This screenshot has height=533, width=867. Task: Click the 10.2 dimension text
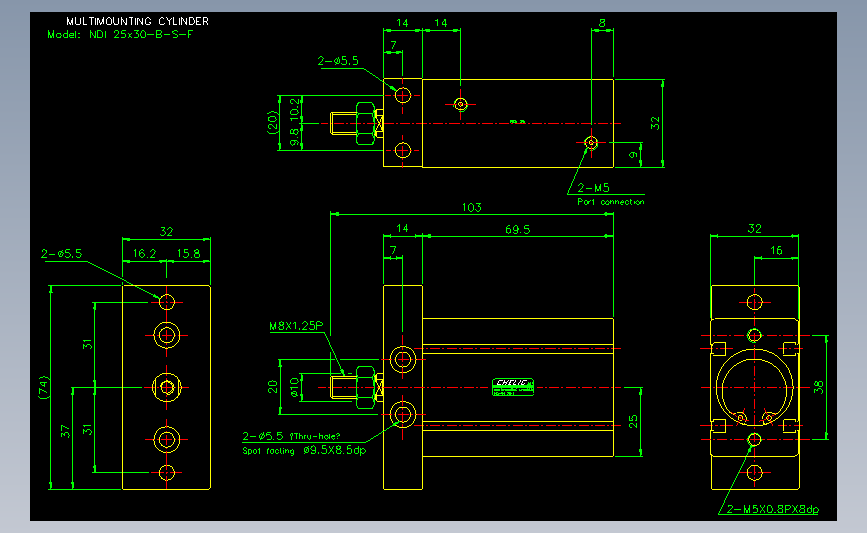pyautogui.click(x=294, y=109)
